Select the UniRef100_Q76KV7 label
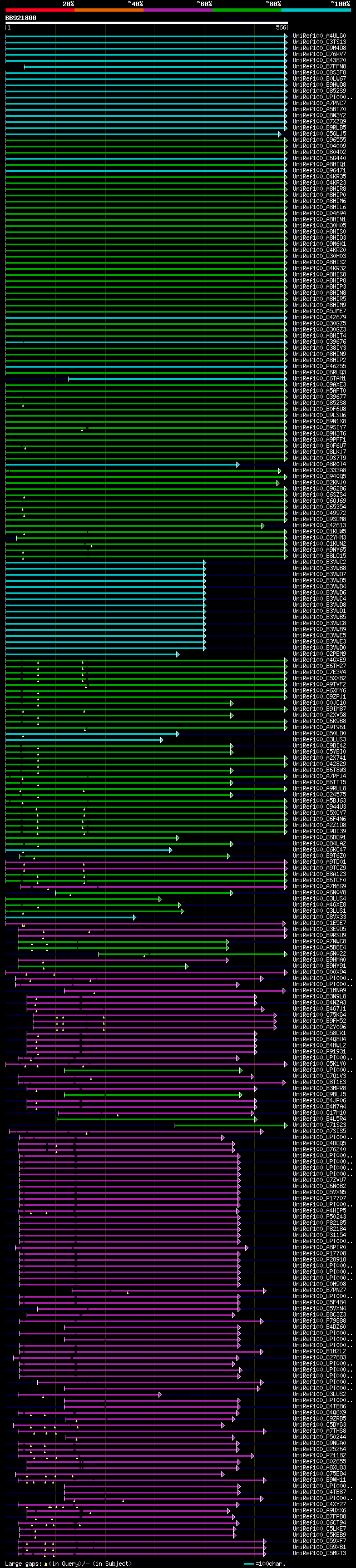The image size is (356, 1568). point(319,54)
